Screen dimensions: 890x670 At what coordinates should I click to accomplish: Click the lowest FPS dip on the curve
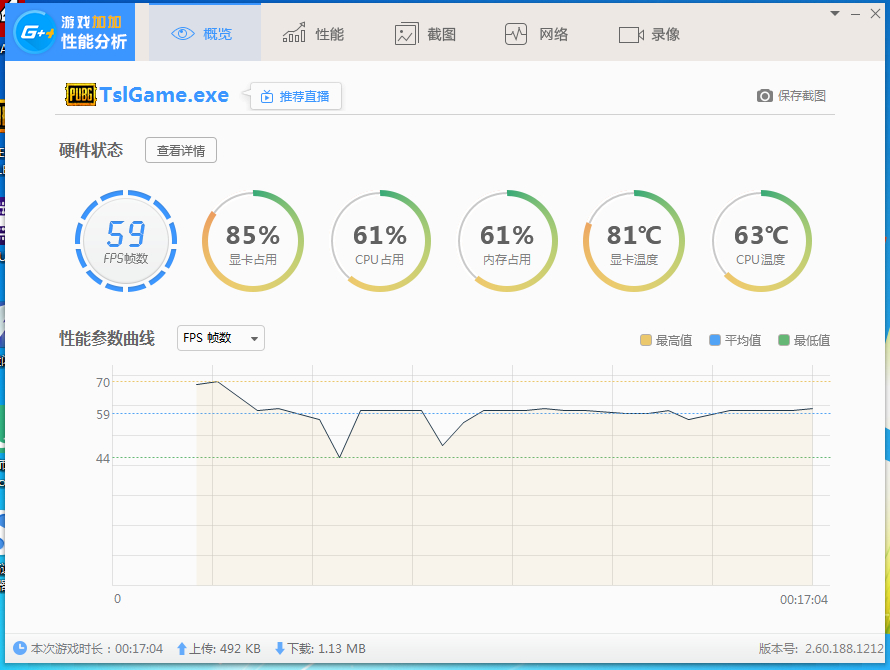(x=339, y=457)
